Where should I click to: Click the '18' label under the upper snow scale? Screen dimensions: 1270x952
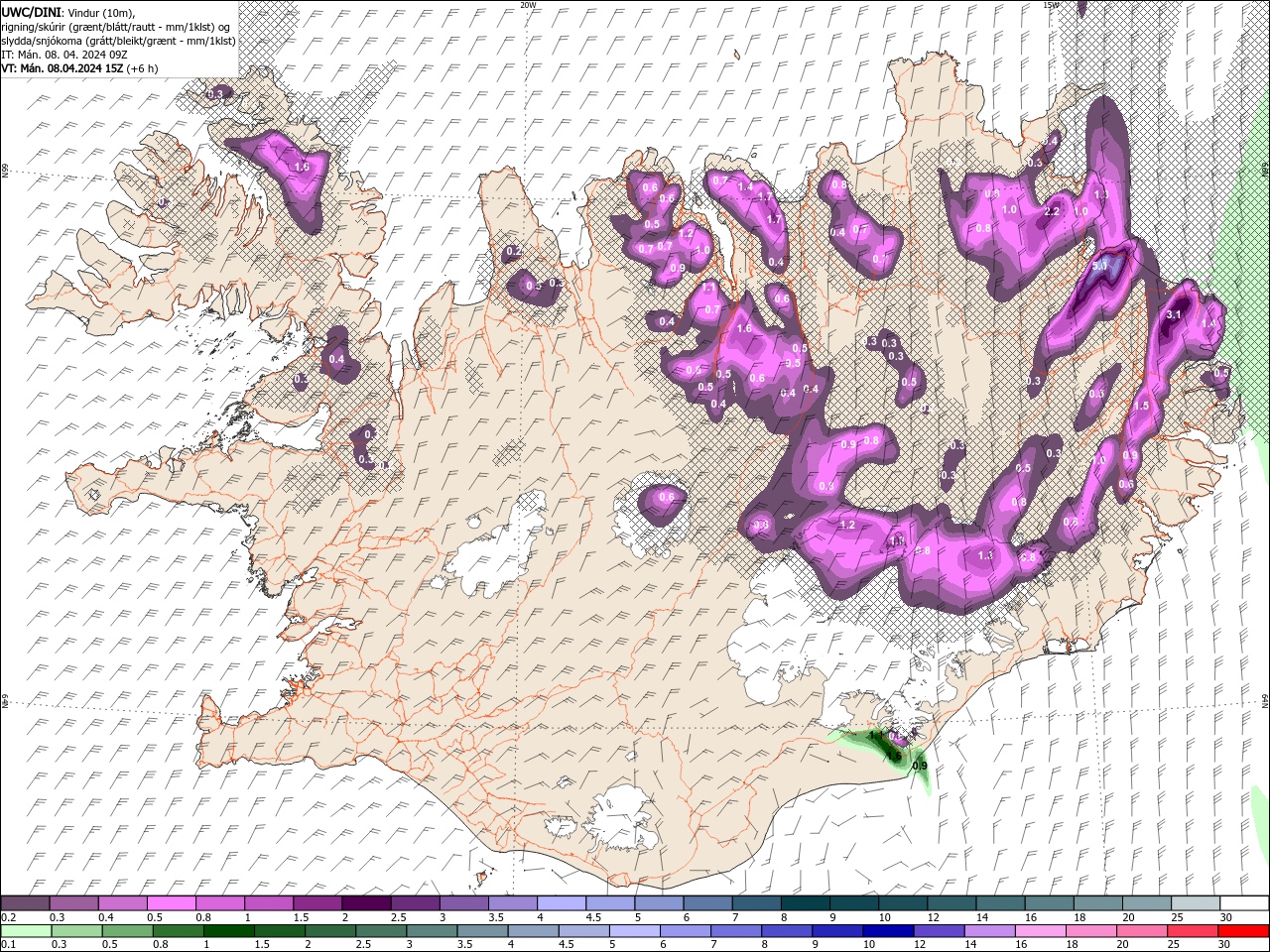1079,917
